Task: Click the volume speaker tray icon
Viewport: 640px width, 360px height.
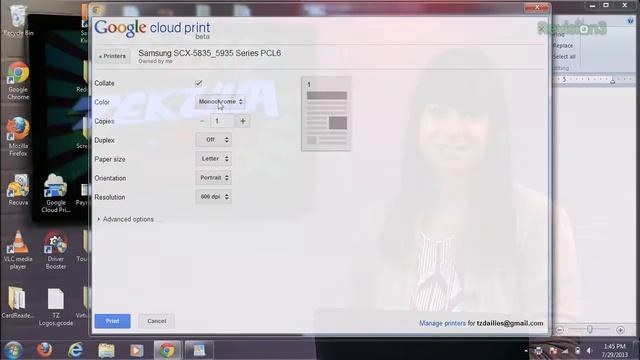Action: pyautogui.click(x=590, y=351)
